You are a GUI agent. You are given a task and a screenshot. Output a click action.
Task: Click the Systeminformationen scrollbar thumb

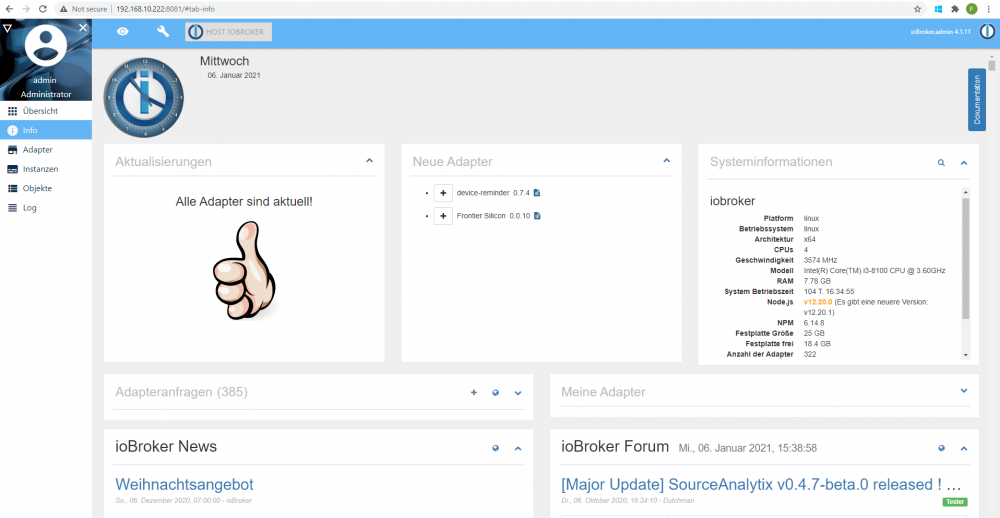(966, 258)
